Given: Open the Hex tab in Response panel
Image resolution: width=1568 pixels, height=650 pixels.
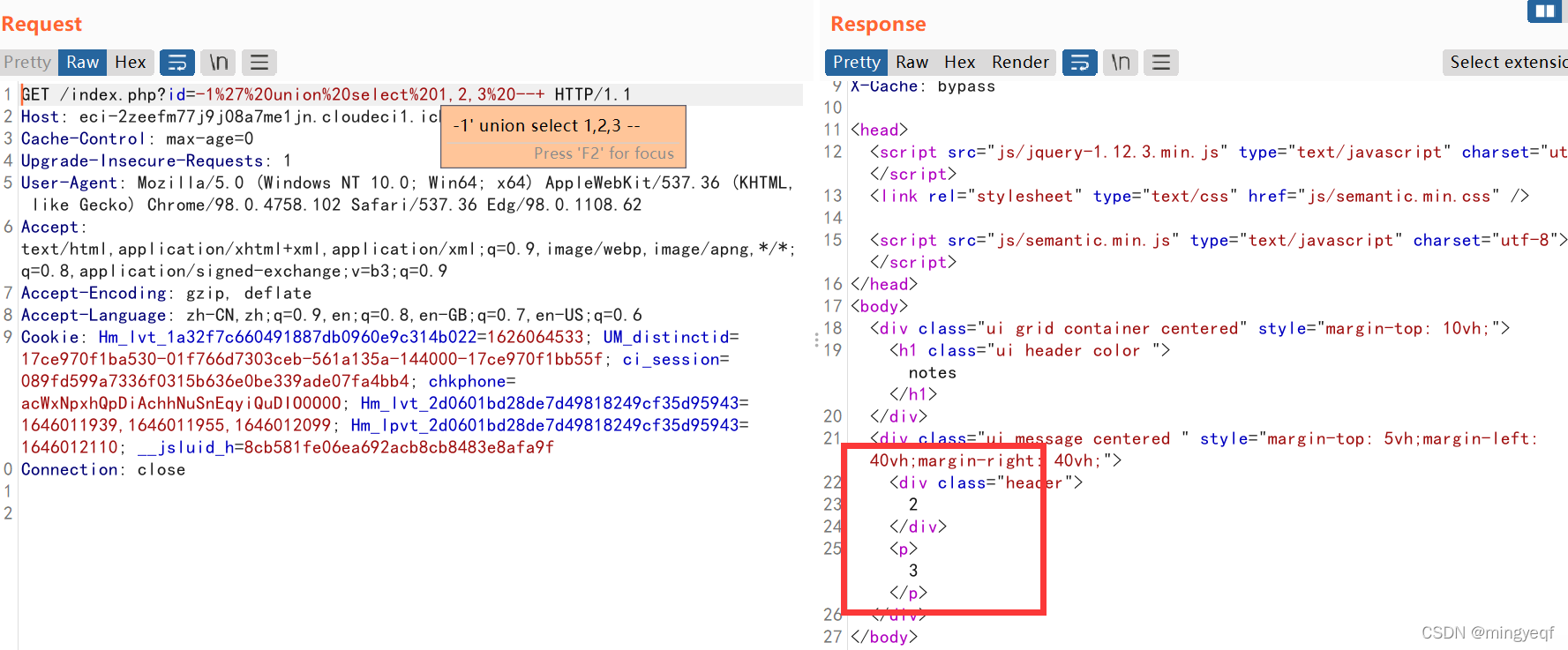Looking at the screenshot, I should [960, 63].
